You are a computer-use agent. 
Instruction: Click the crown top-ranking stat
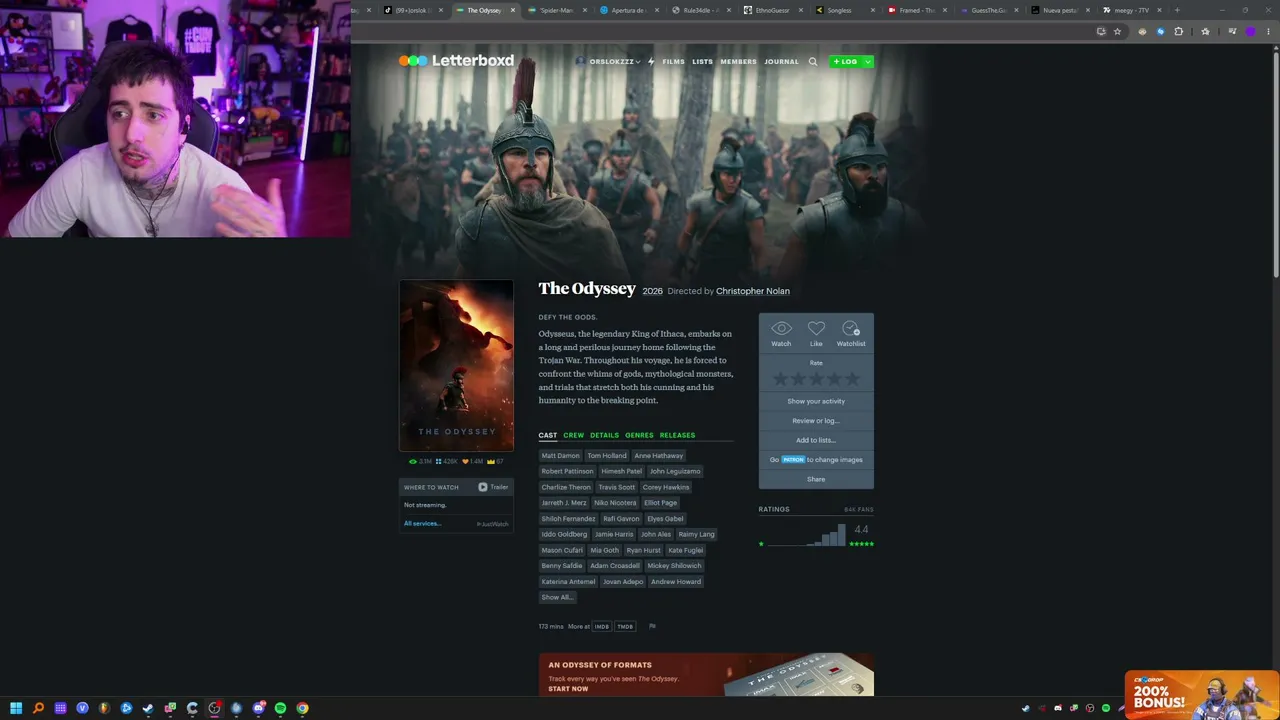pyautogui.click(x=494, y=461)
